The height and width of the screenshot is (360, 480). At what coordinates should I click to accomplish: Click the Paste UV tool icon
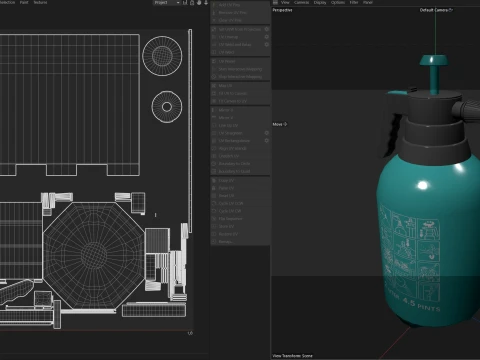214,188
